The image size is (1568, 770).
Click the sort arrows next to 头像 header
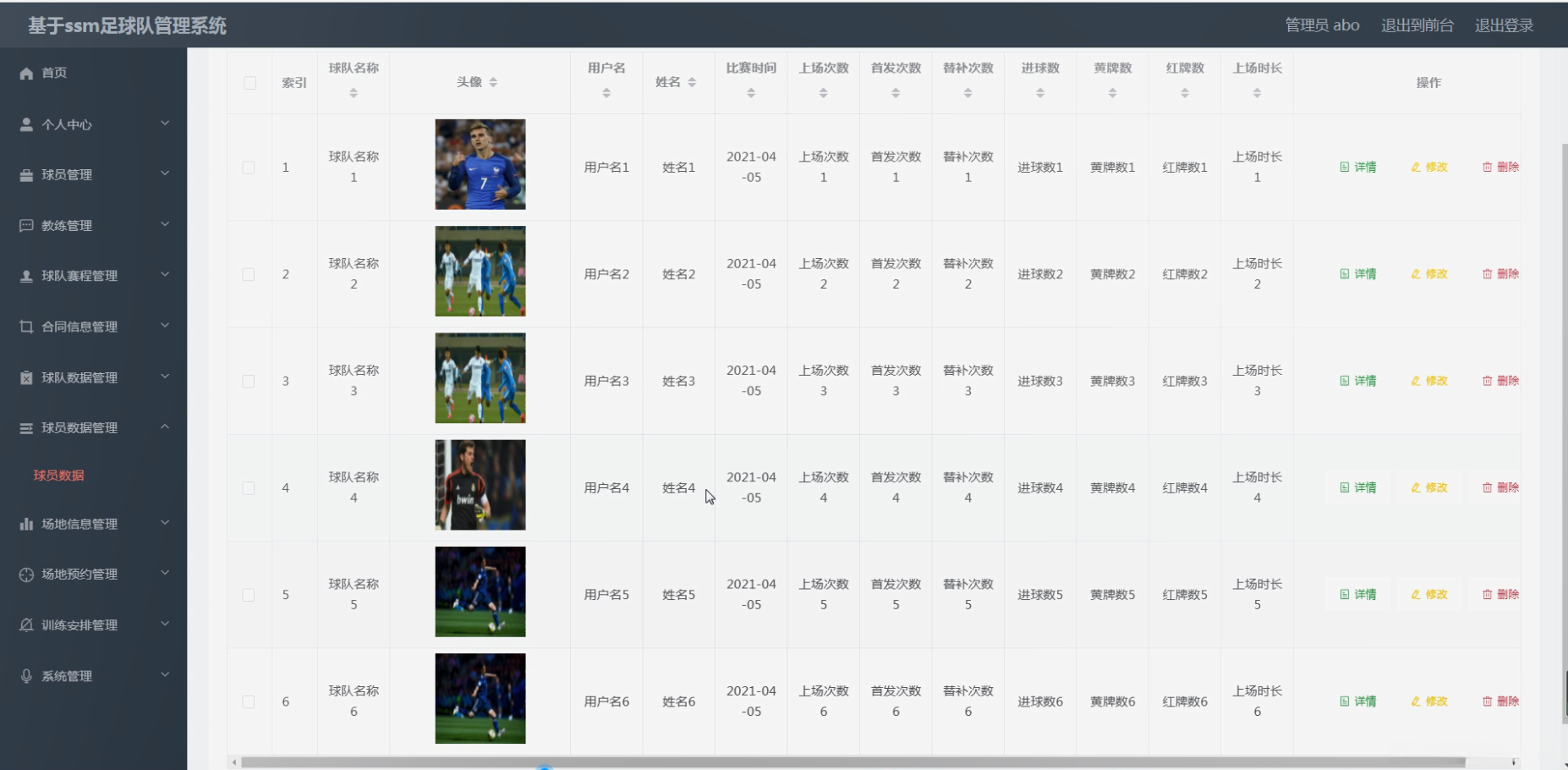click(493, 82)
